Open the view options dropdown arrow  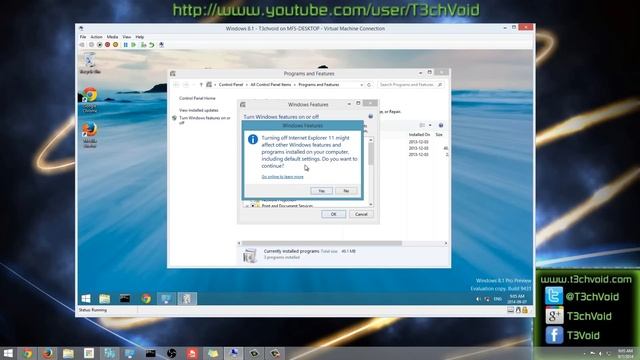(430, 125)
